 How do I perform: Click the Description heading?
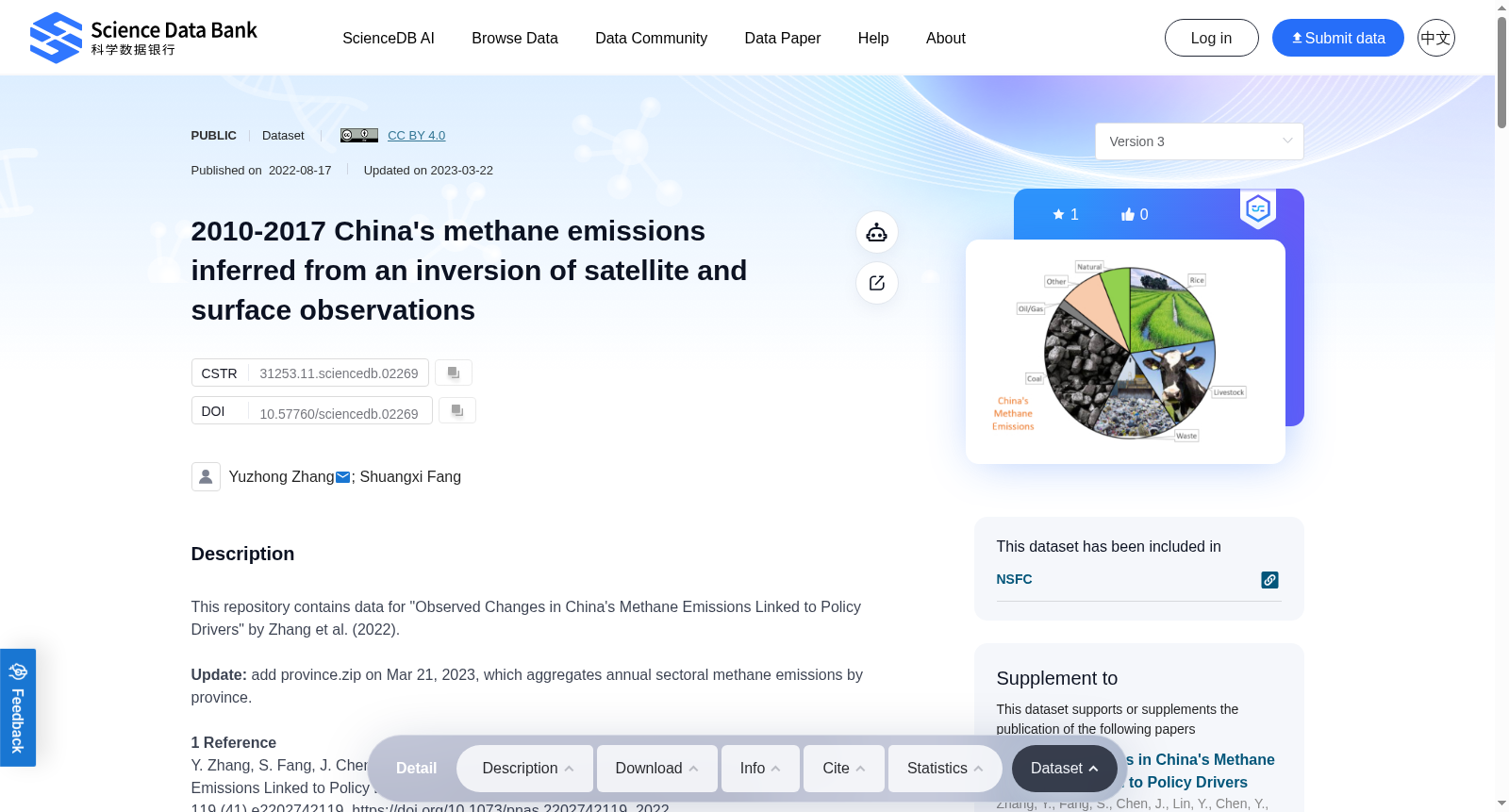pyautogui.click(x=242, y=554)
